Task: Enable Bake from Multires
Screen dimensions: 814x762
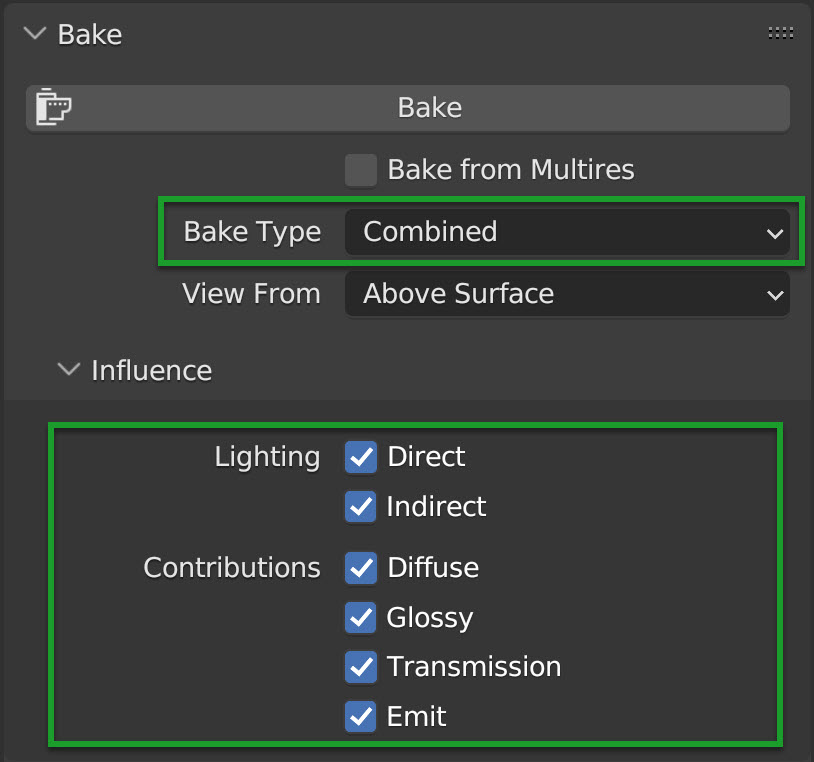Action: tap(360, 170)
